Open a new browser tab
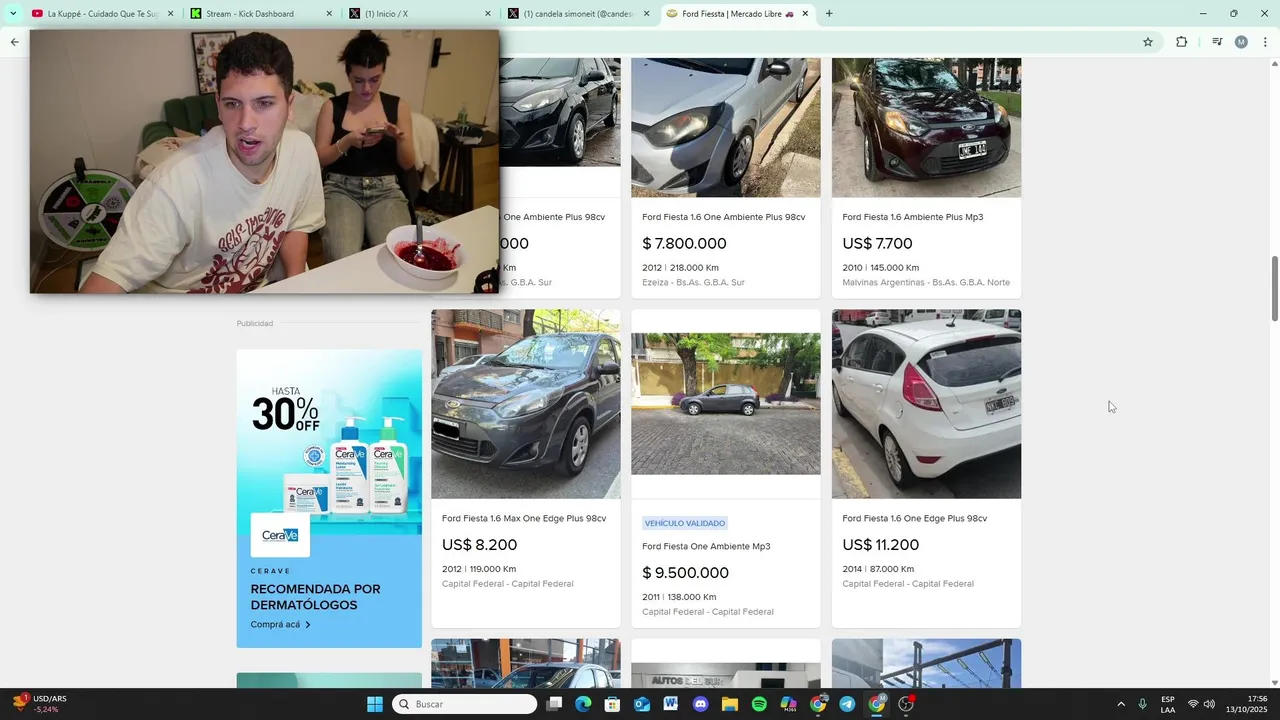Viewport: 1280px width, 720px height. tap(829, 14)
